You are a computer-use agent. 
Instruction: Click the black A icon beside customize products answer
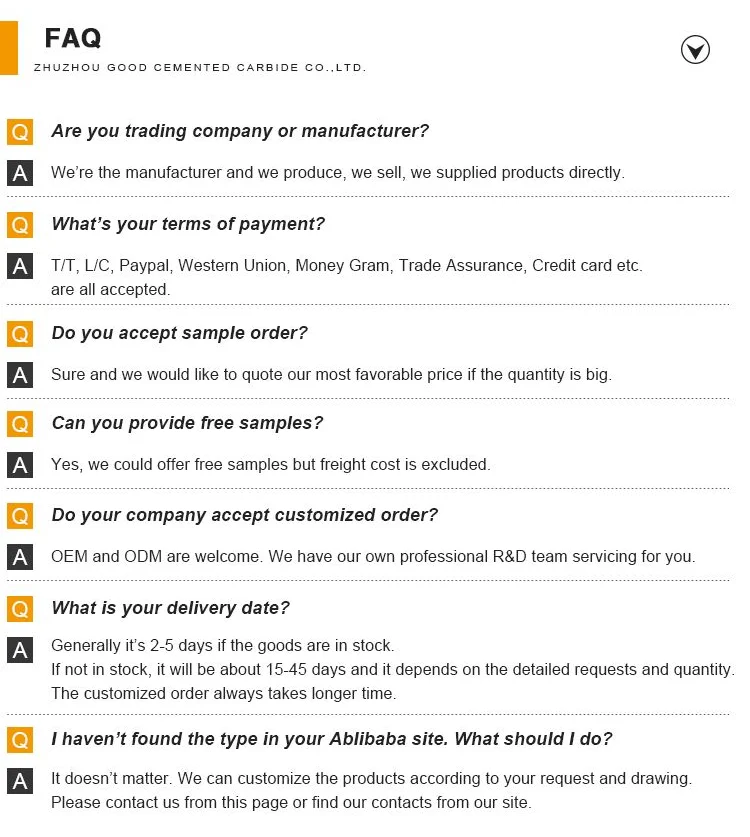pos(20,782)
